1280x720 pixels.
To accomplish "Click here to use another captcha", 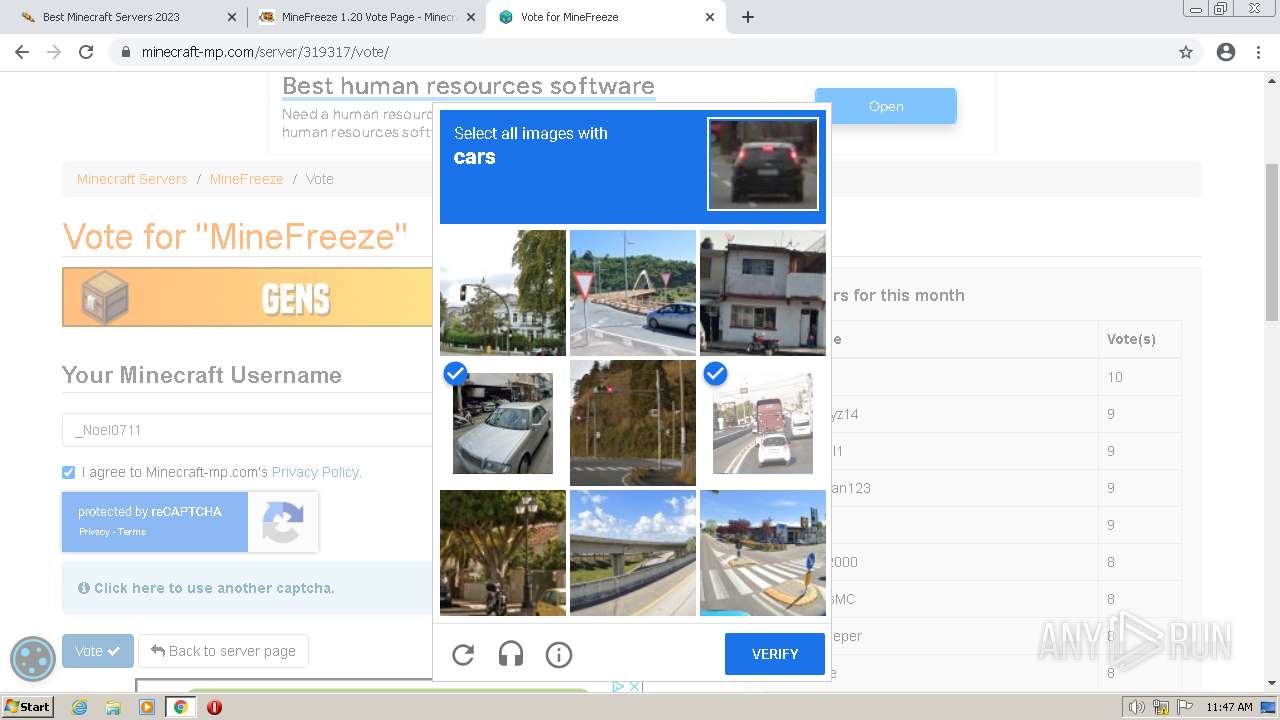I will coord(214,588).
